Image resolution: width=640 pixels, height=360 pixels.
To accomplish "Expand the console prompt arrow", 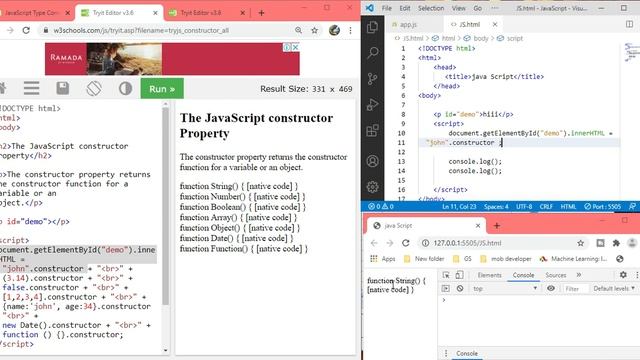I will (444, 300).
